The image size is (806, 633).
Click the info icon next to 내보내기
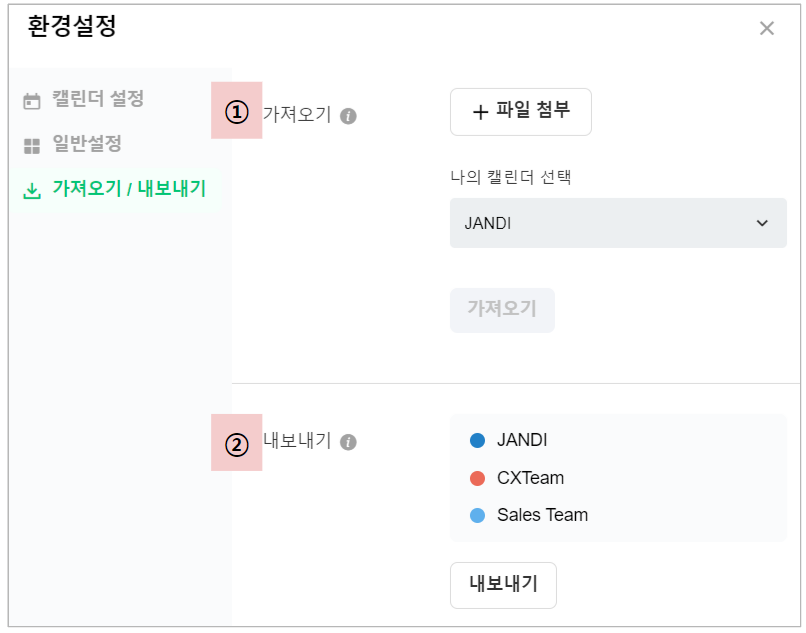click(x=348, y=442)
